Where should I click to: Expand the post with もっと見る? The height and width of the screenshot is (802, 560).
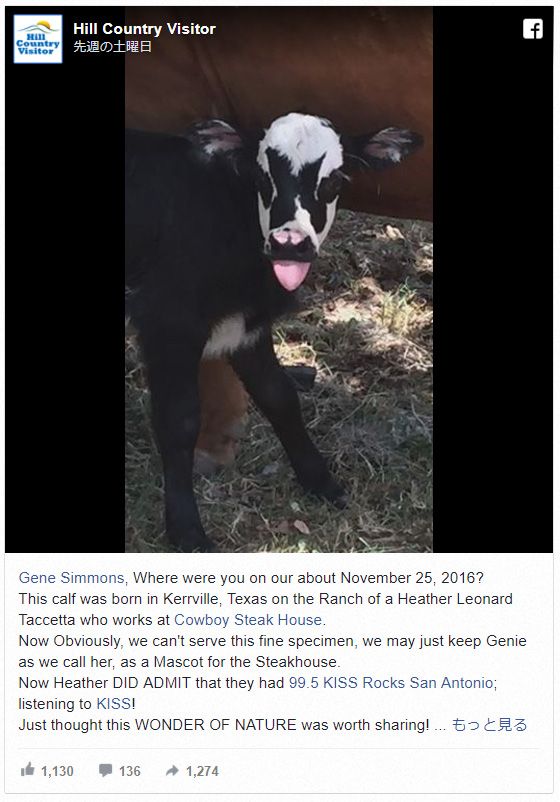(x=489, y=725)
